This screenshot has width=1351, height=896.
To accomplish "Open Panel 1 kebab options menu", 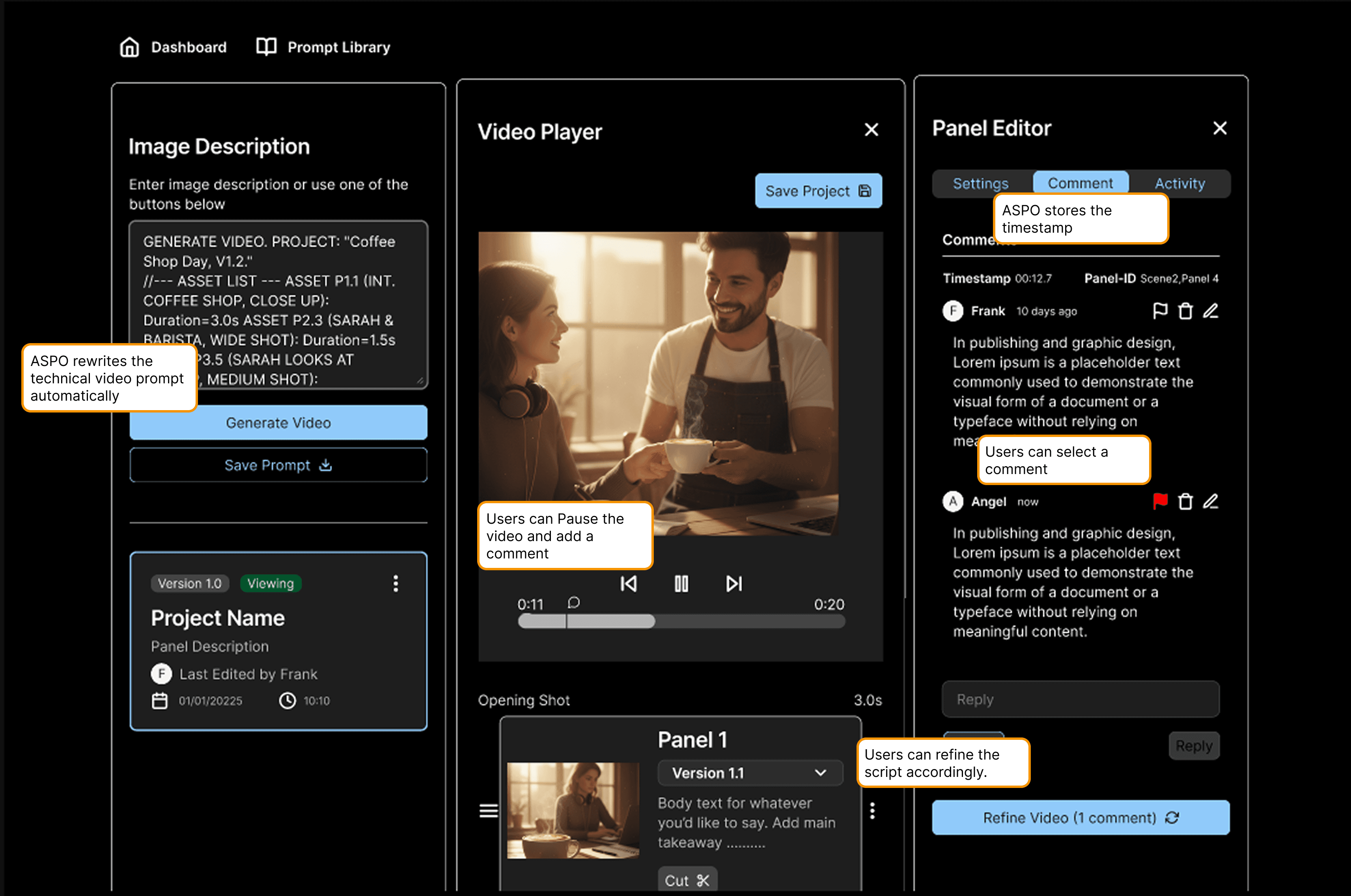I will 872,810.
